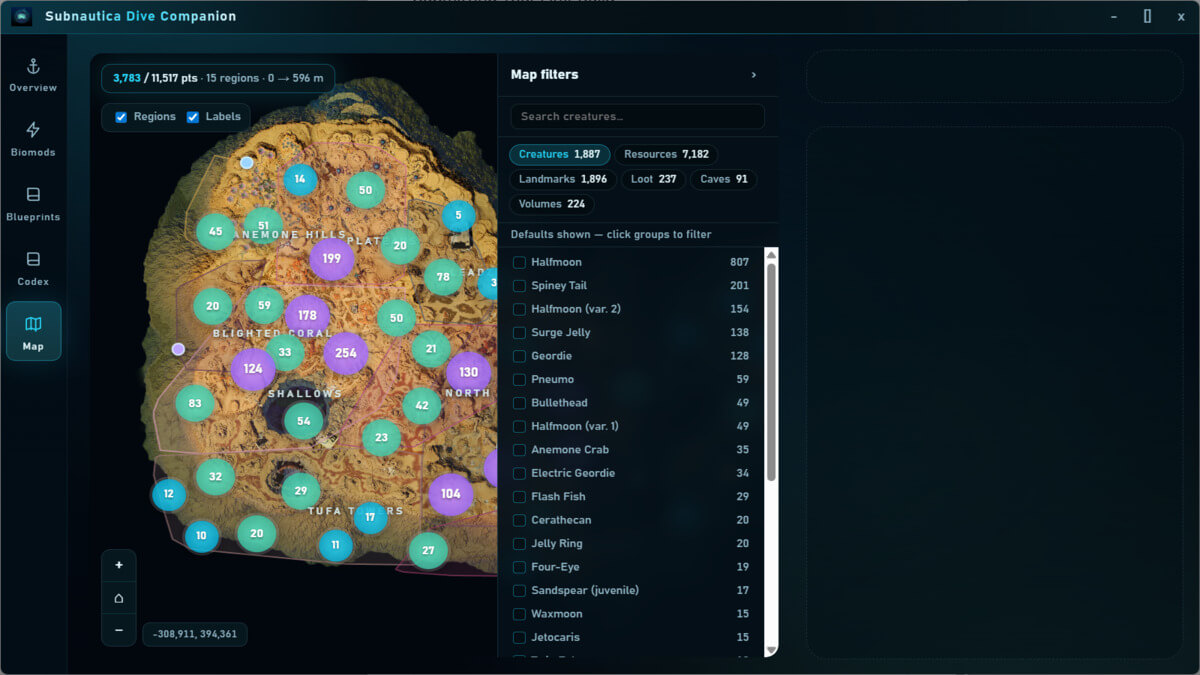Select the Volumes 224 category tab
The image size is (1200, 675).
point(552,204)
